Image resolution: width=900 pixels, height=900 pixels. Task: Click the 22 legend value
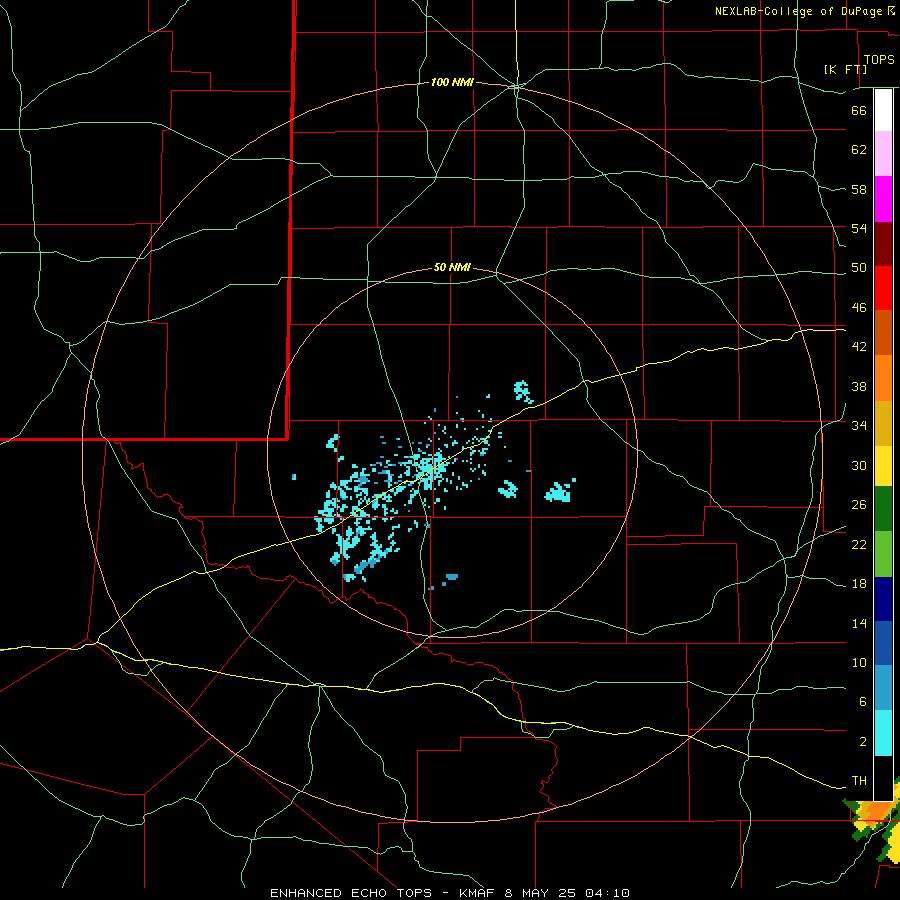pos(859,544)
